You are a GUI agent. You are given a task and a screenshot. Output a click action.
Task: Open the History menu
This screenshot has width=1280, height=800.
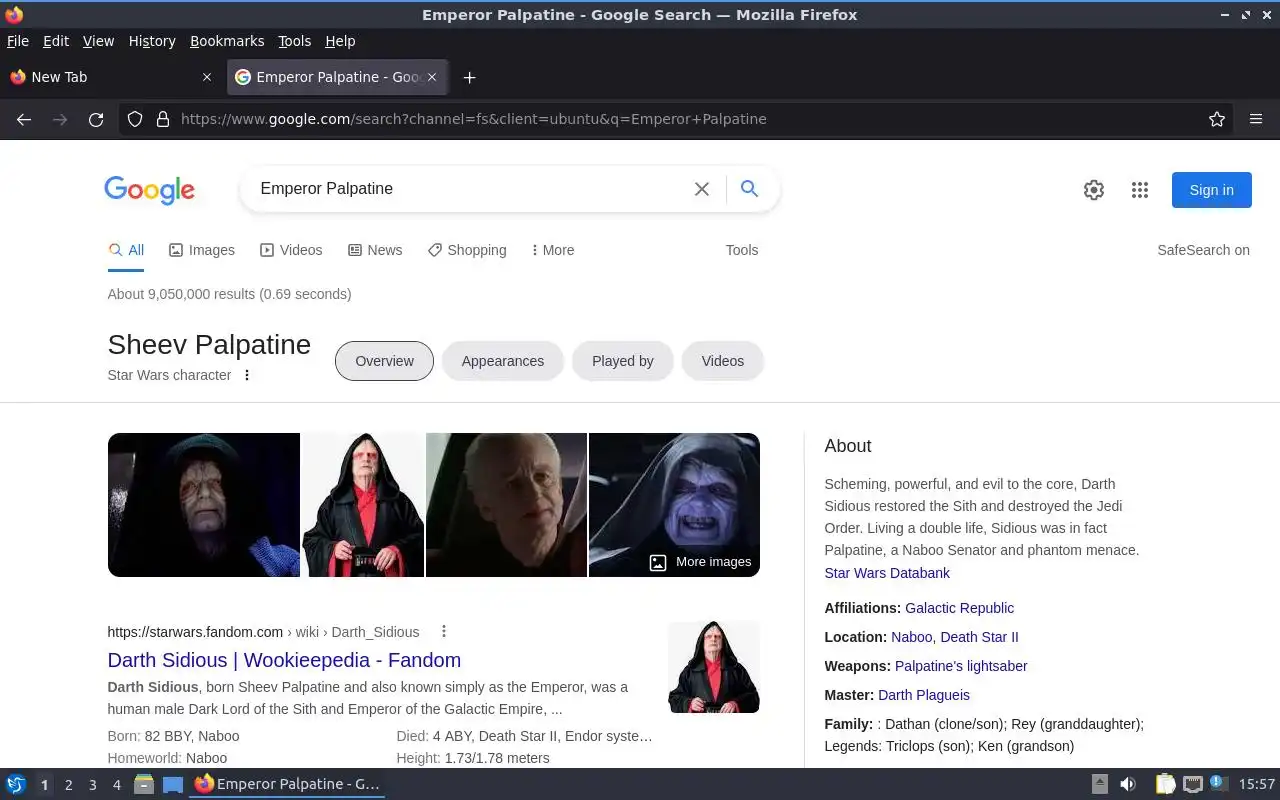(152, 41)
